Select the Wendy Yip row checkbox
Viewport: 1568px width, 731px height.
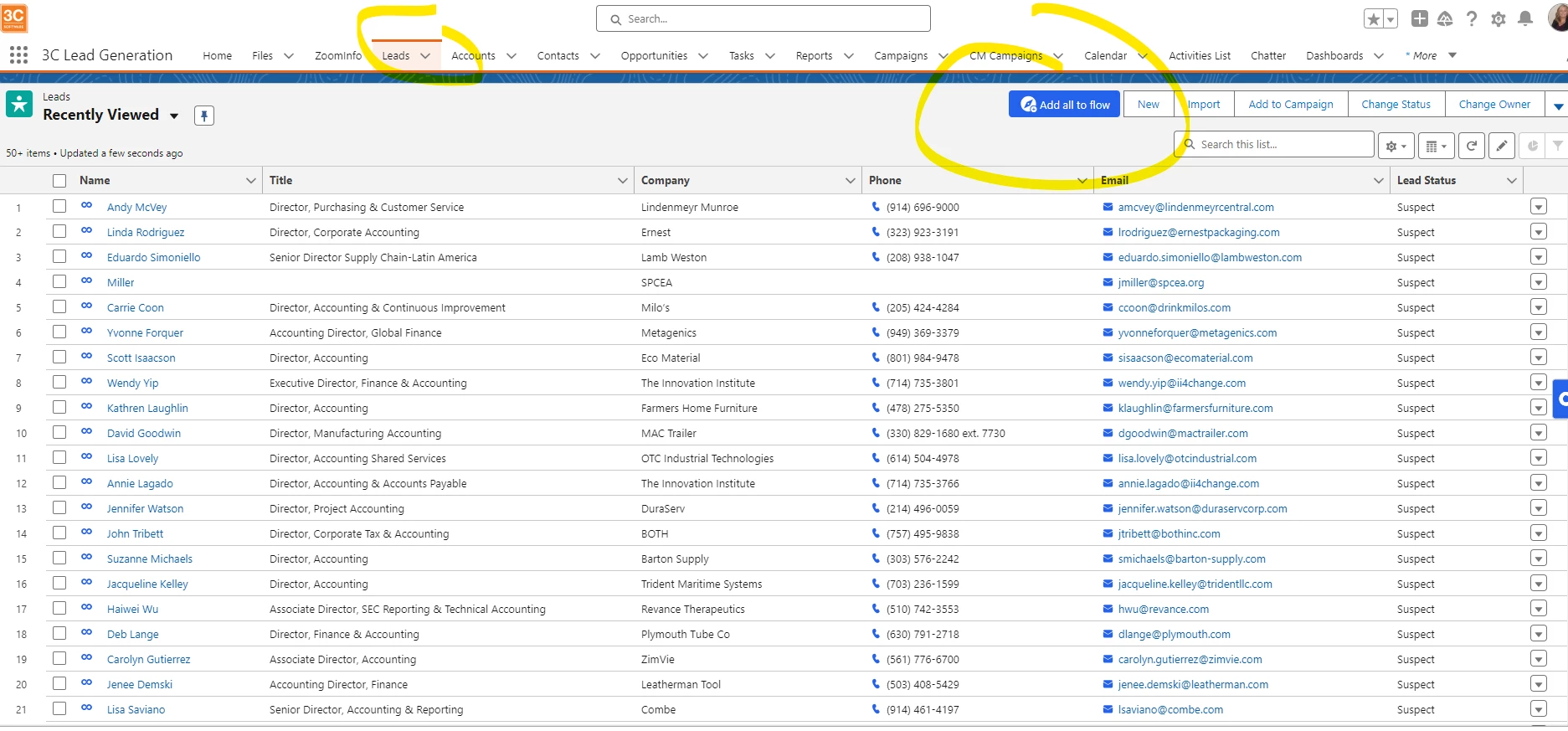59,382
